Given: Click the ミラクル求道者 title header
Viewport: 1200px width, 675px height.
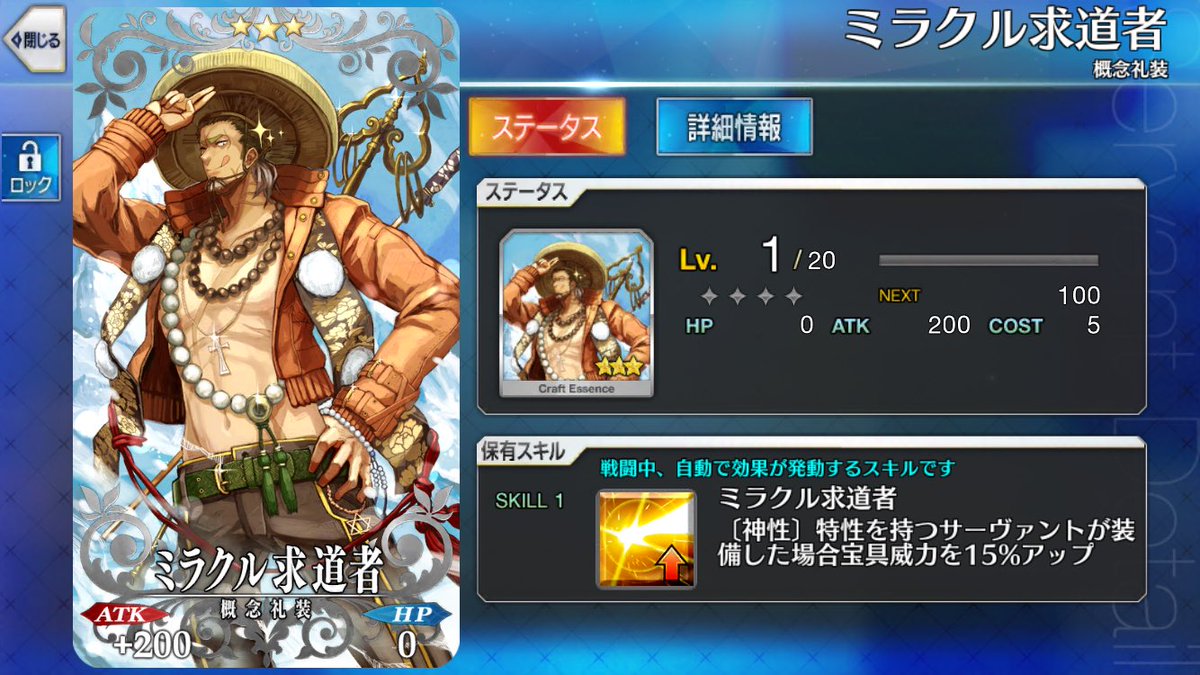Looking at the screenshot, I should (x=1005, y=31).
